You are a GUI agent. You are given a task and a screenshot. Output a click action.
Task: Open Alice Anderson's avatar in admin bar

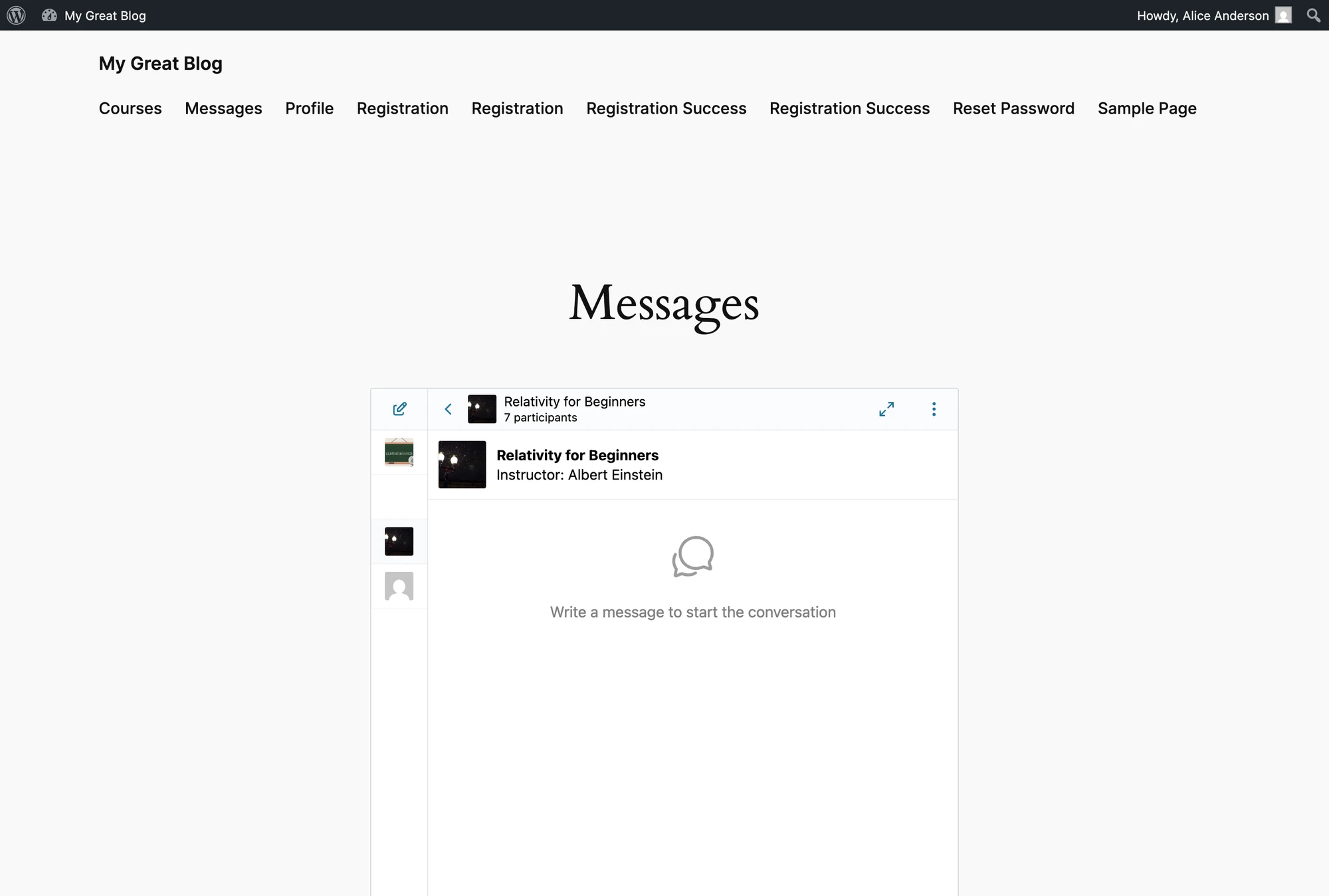[x=1283, y=15]
